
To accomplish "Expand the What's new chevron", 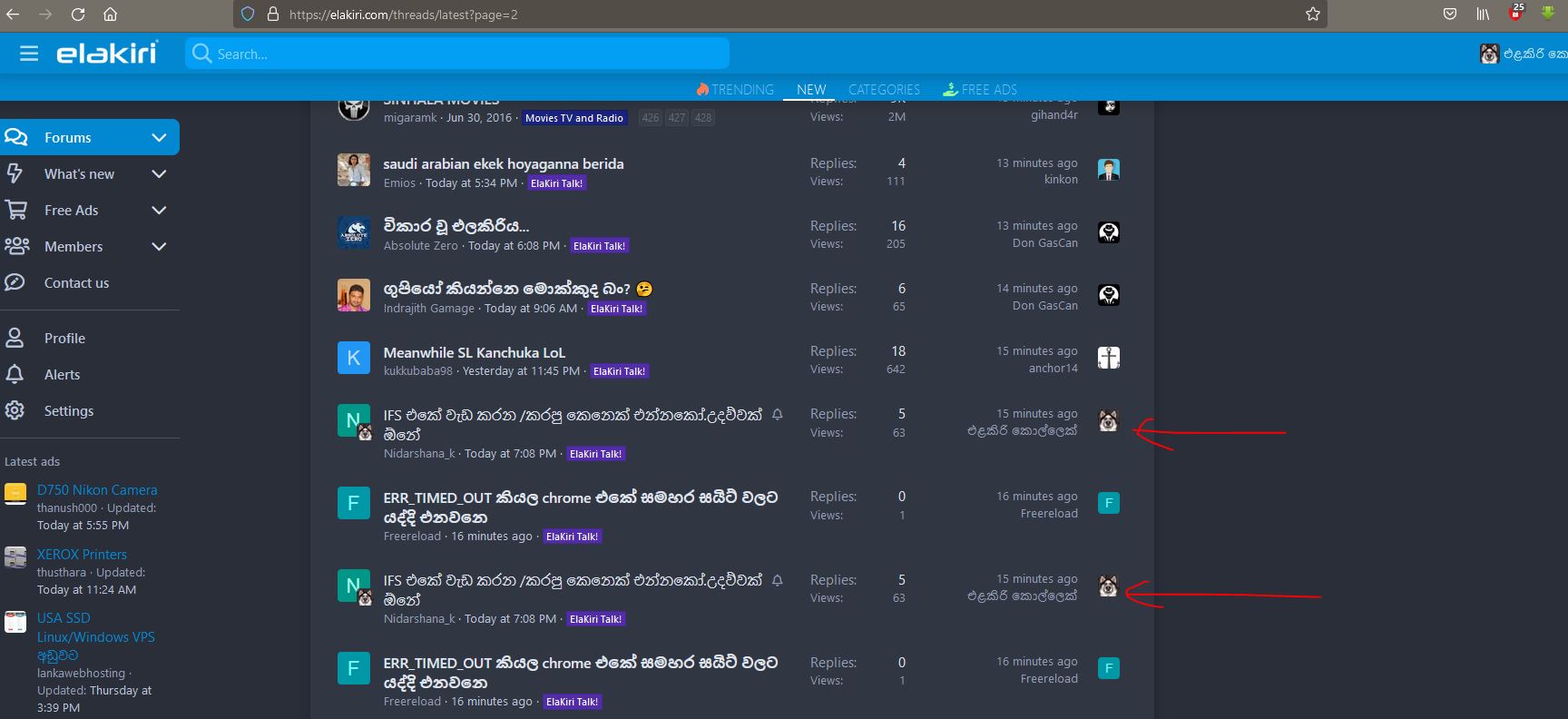I will pyautogui.click(x=159, y=174).
